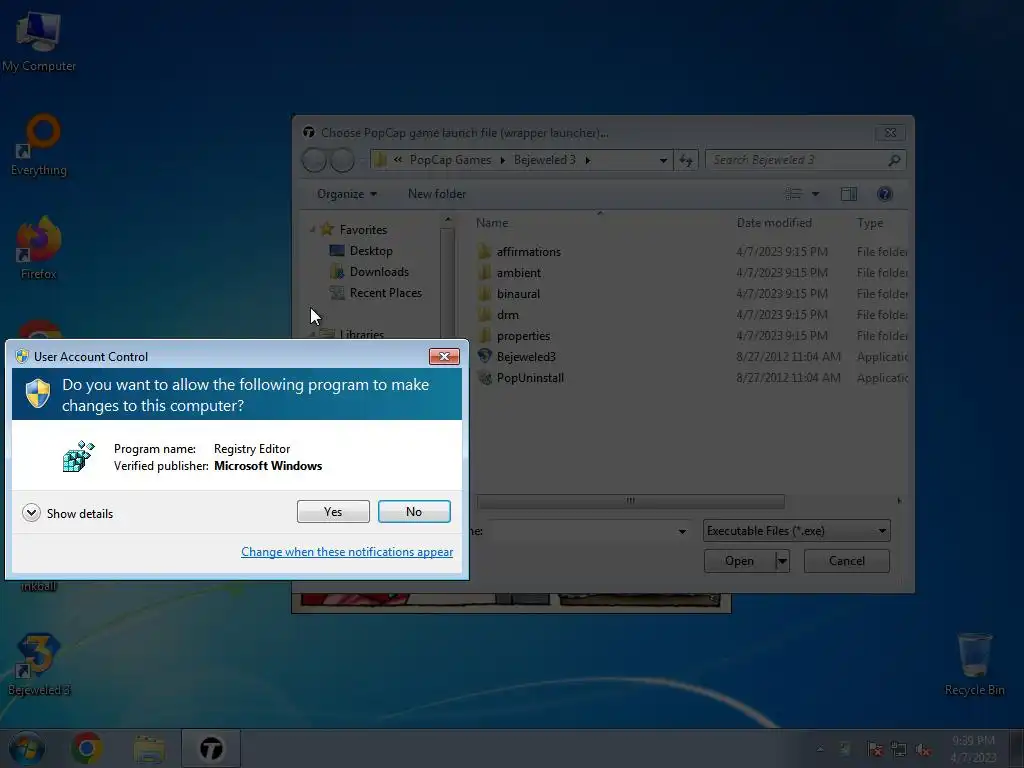
Task: Select the affirmations folder in file dialog
Action: point(529,251)
